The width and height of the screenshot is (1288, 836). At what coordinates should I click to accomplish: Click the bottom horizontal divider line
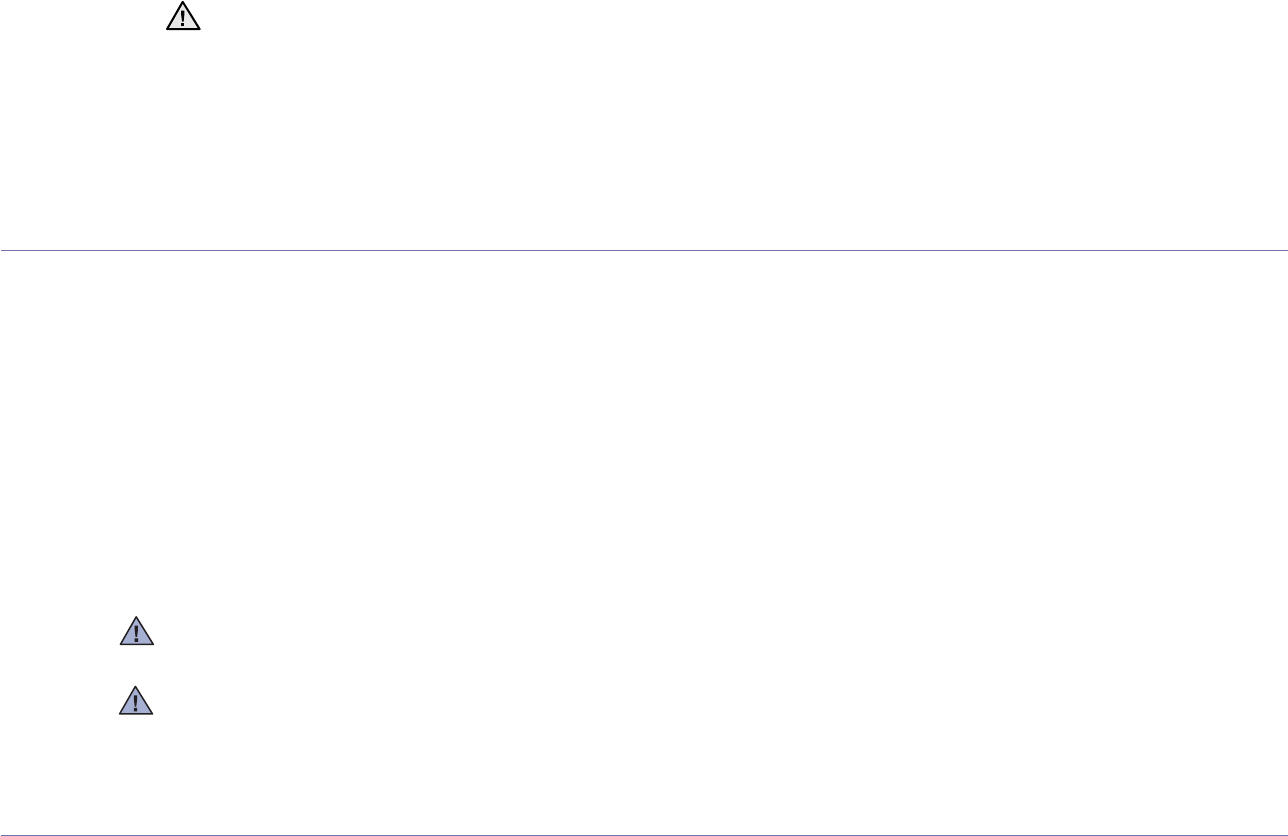[644, 834]
